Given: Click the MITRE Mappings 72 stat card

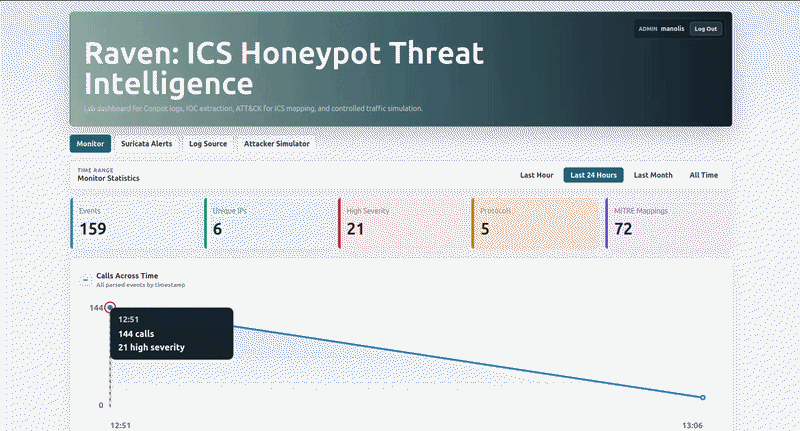Looking at the screenshot, I should click(668, 223).
